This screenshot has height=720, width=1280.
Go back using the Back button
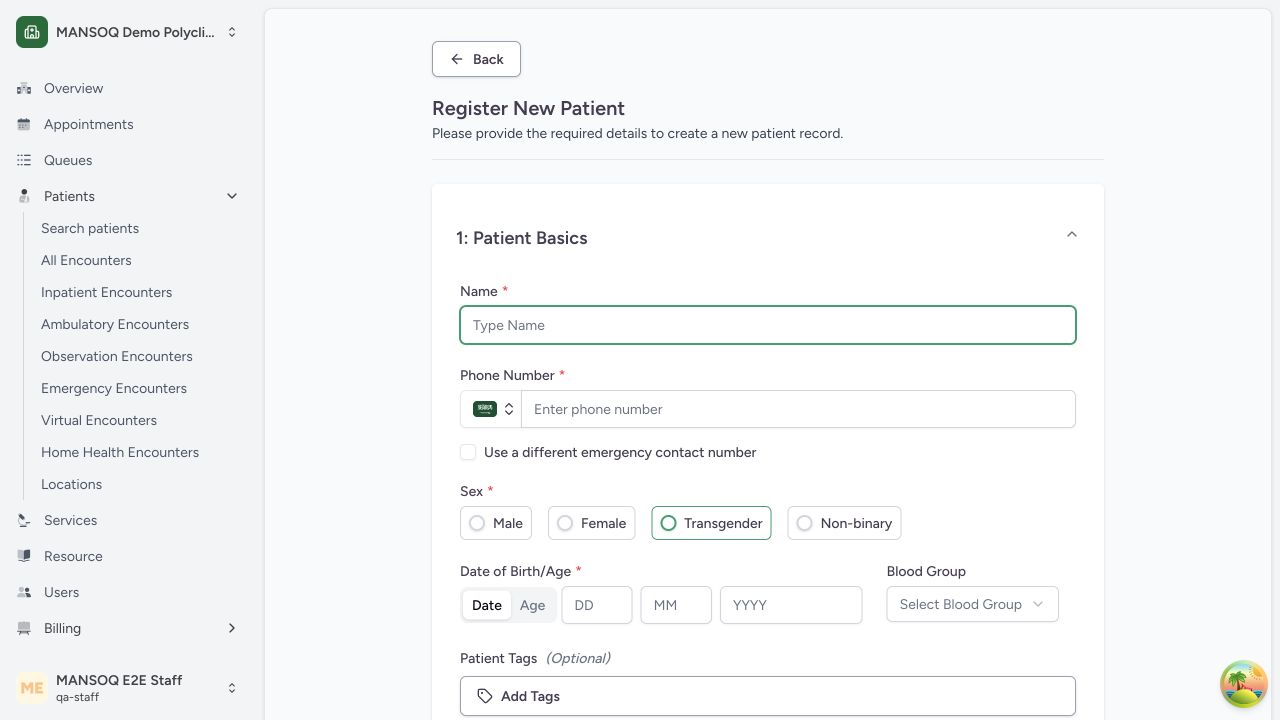tap(476, 59)
